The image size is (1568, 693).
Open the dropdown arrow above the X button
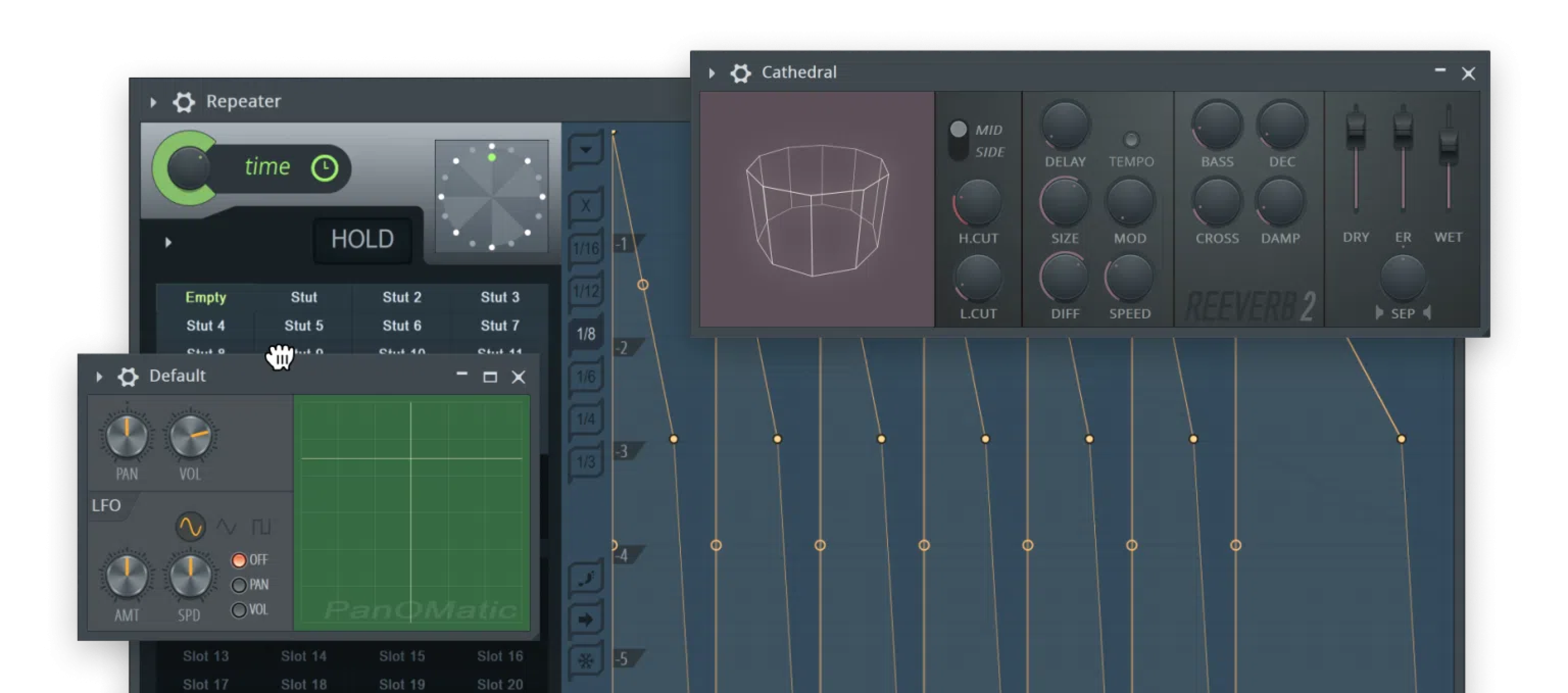585,150
